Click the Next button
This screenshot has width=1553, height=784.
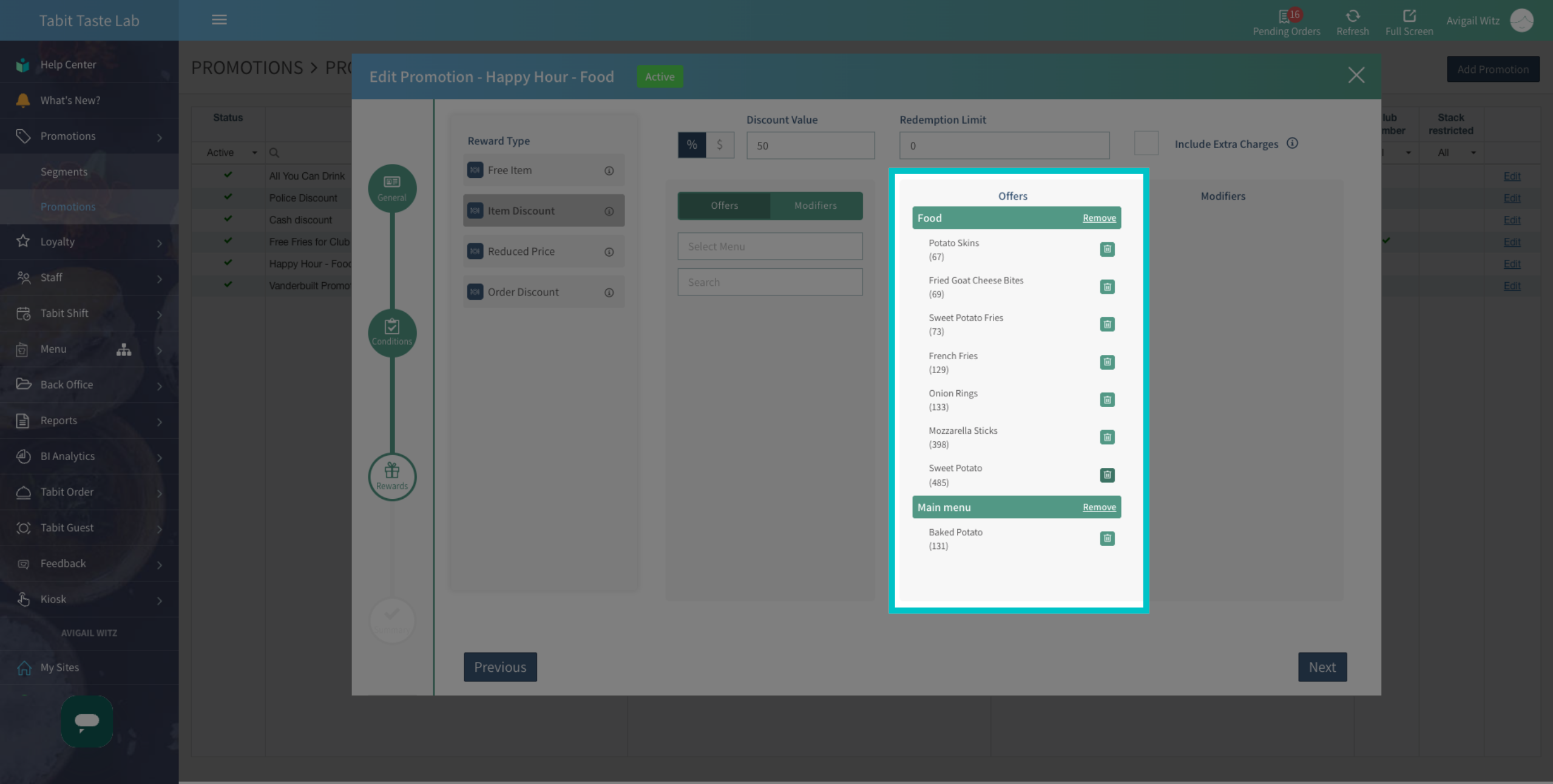coord(1322,667)
